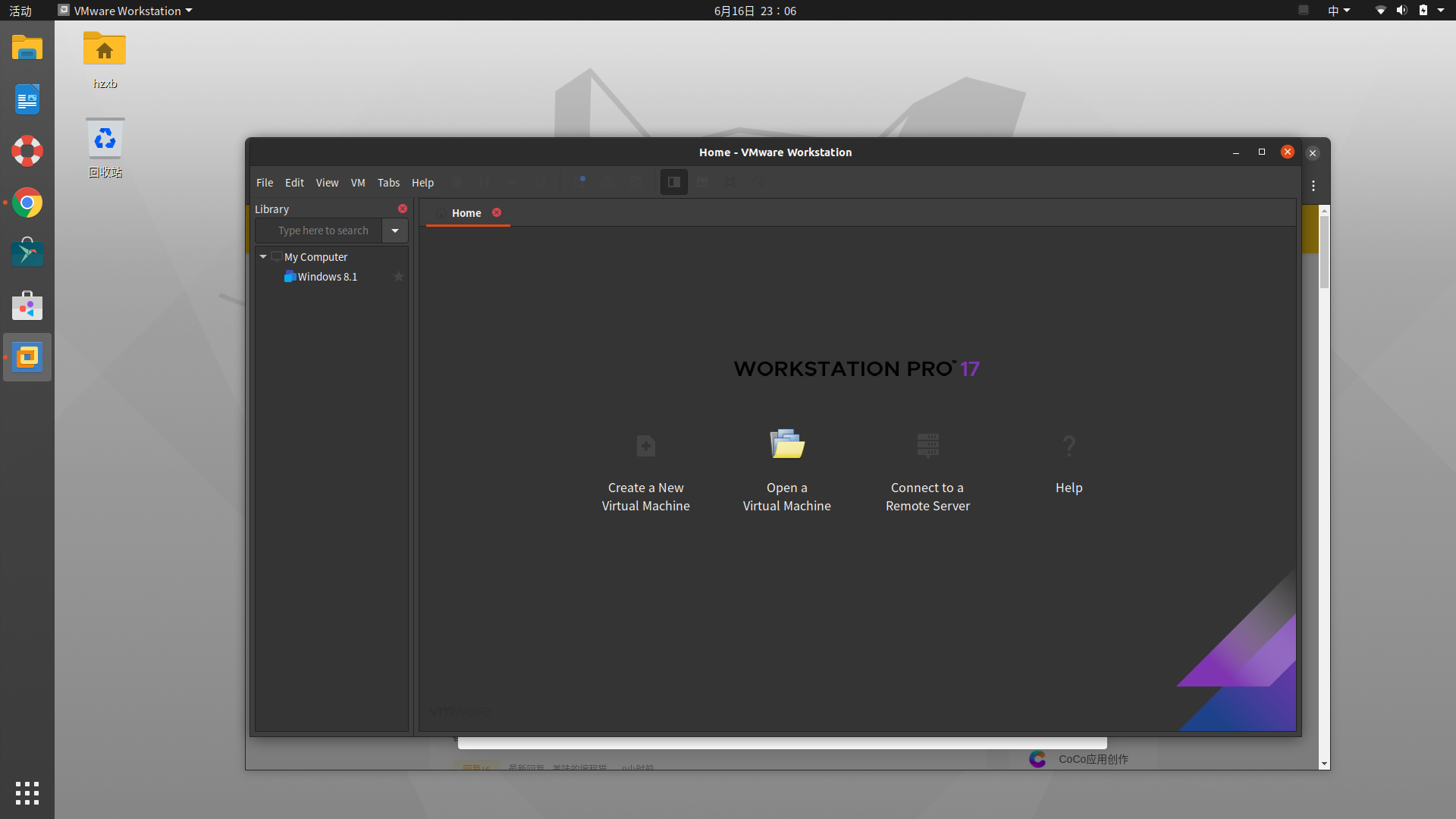Toggle the Show Library sidebar button
1456x819 pixels.
(674, 182)
